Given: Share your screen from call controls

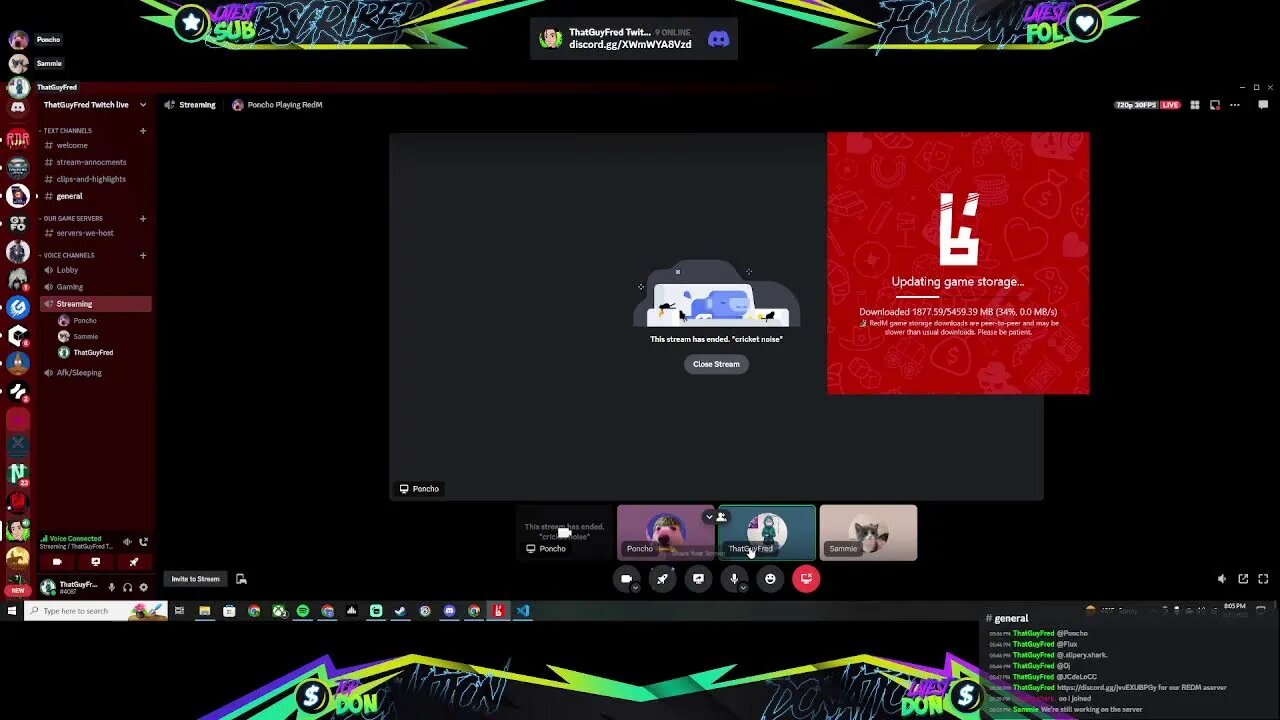Looking at the screenshot, I should 698,578.
